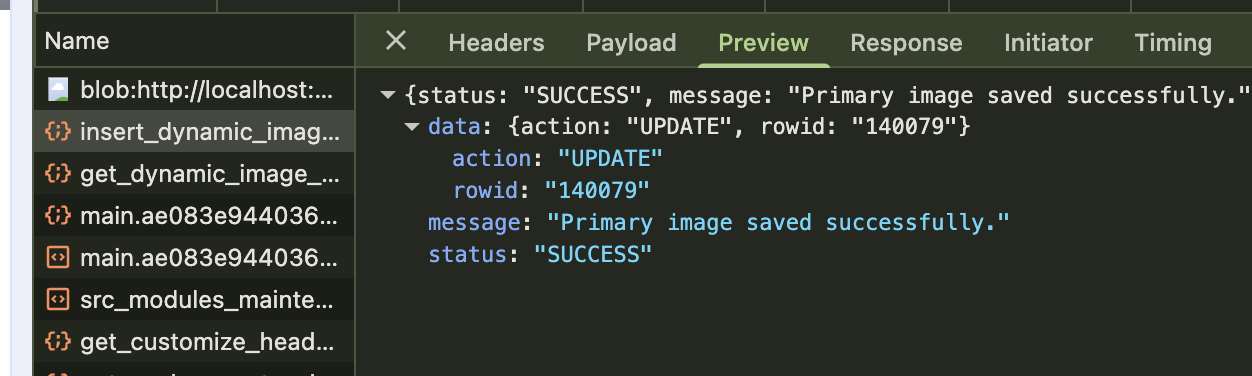The height and width of the screenshot is (376, 1252).
Task: Collapse the root response object
Action: [387, 96]
